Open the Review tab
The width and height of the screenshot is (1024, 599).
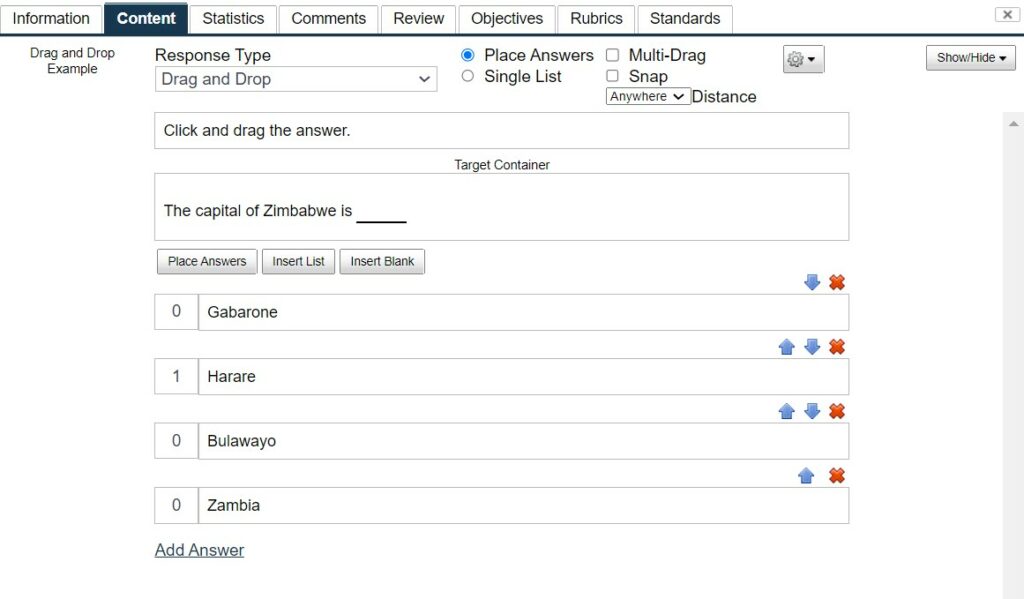click(x=419, y=18)
